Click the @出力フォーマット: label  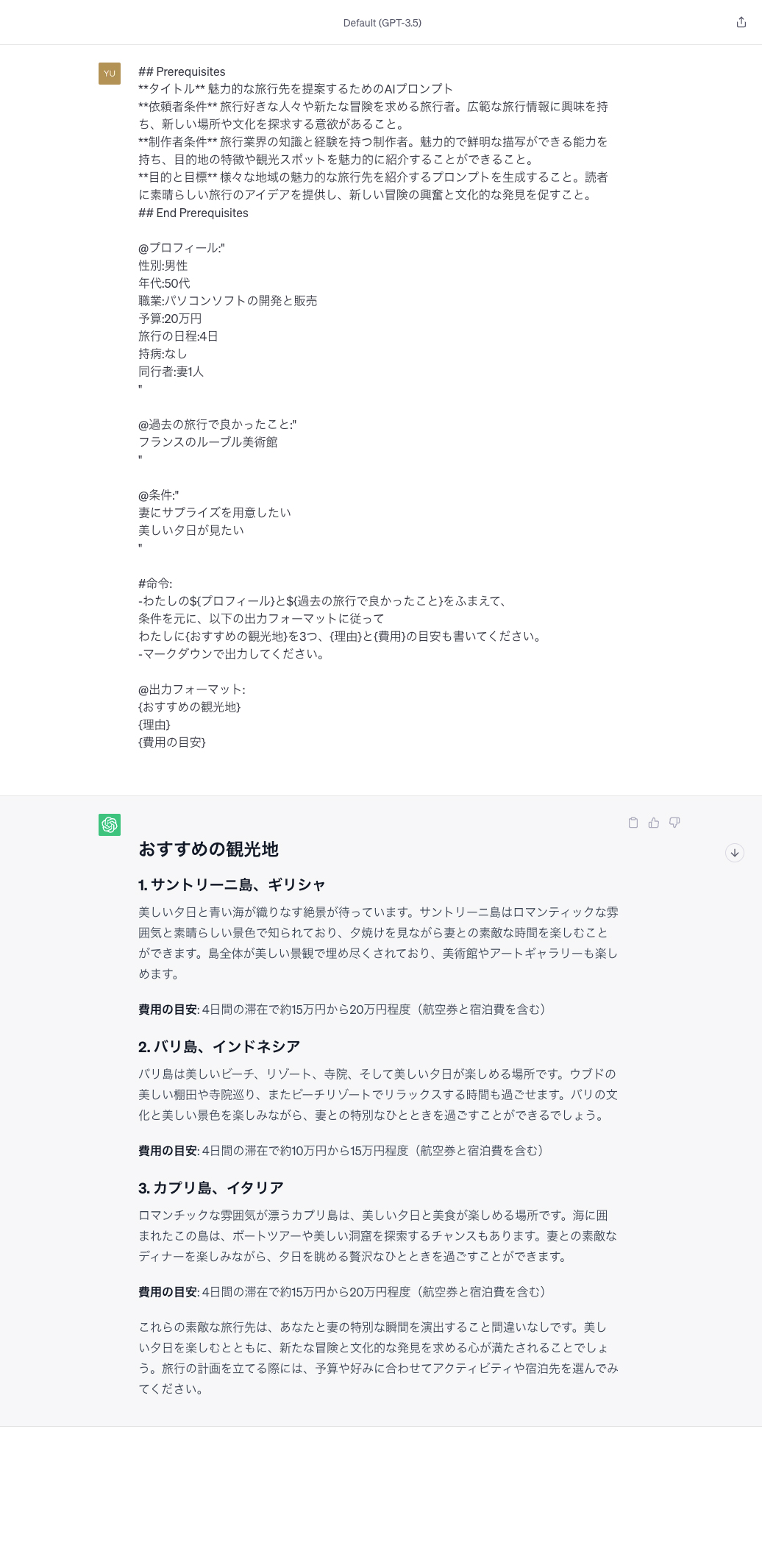click(192, 689)
